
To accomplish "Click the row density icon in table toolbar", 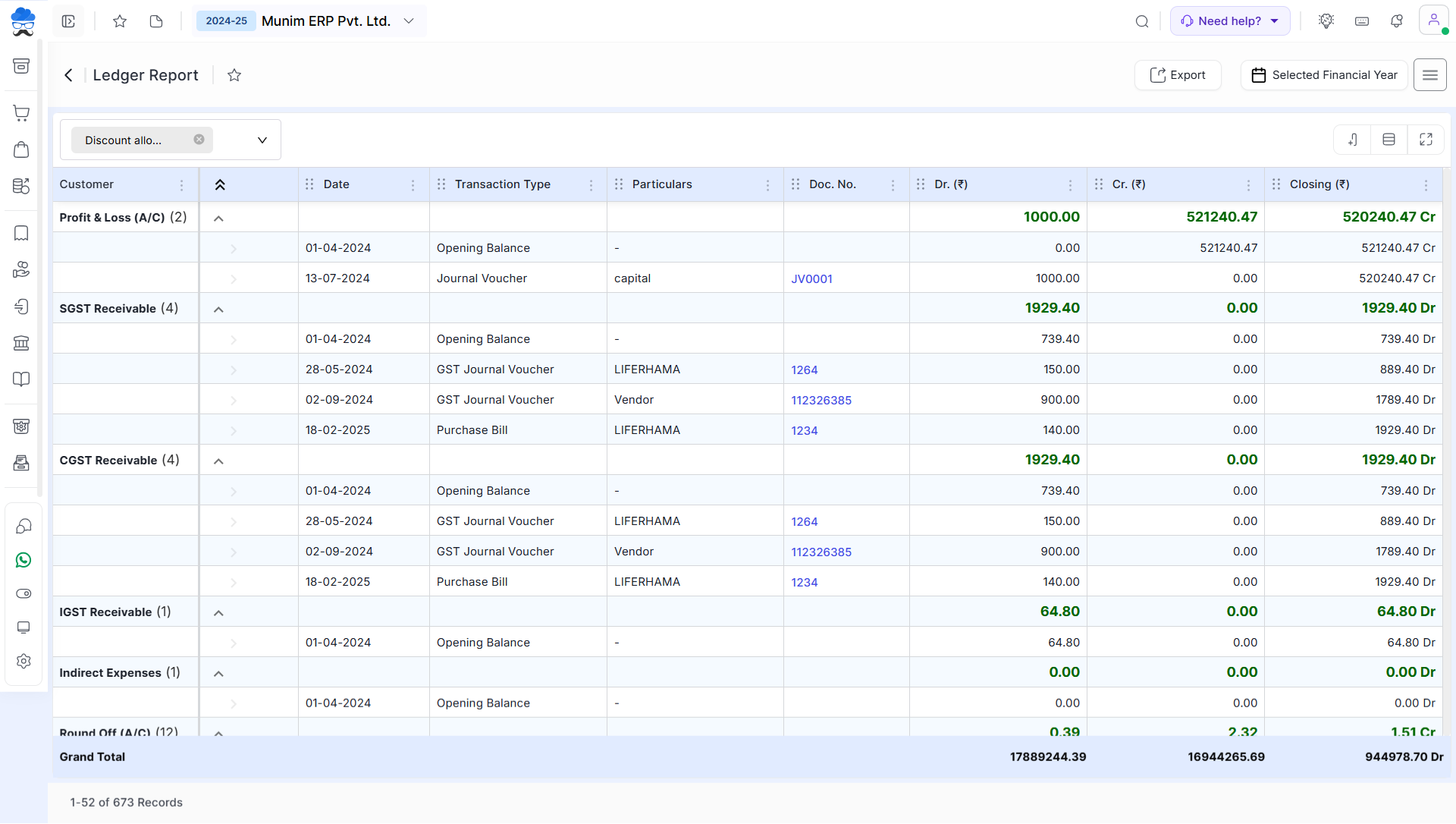I will point(1389,140).
